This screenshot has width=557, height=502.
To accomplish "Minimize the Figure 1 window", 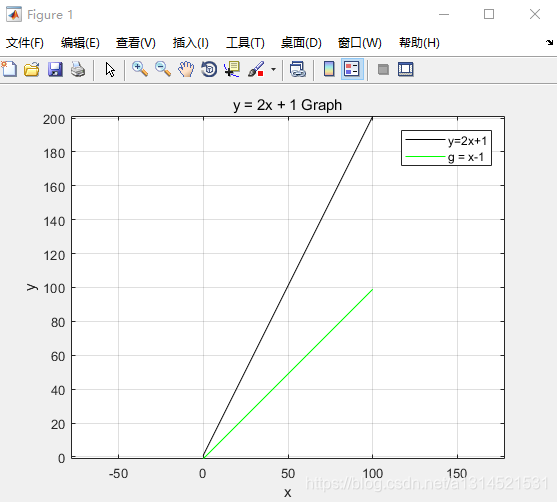I will point(444,15).
